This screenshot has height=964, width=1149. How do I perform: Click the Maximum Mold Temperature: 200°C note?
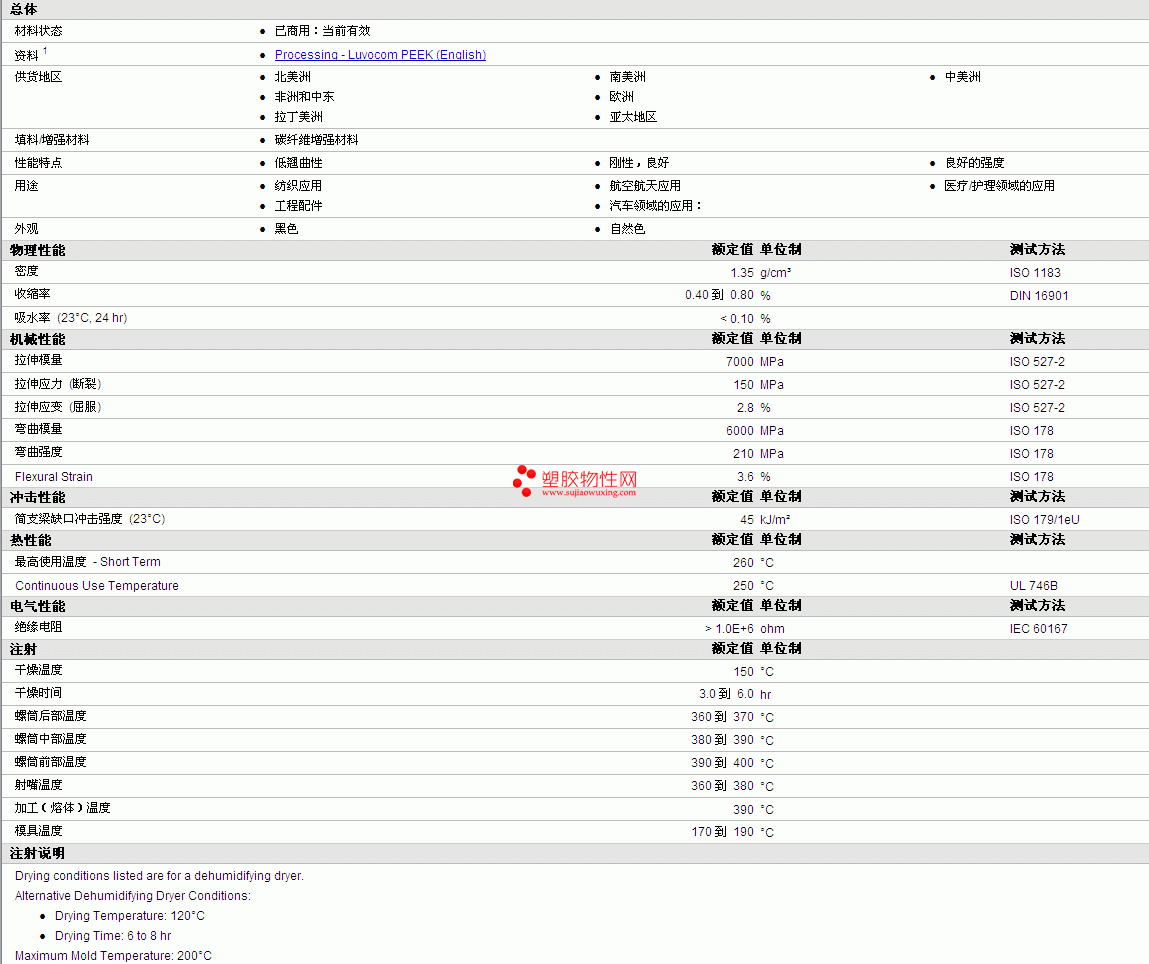(x=113, y=956)
